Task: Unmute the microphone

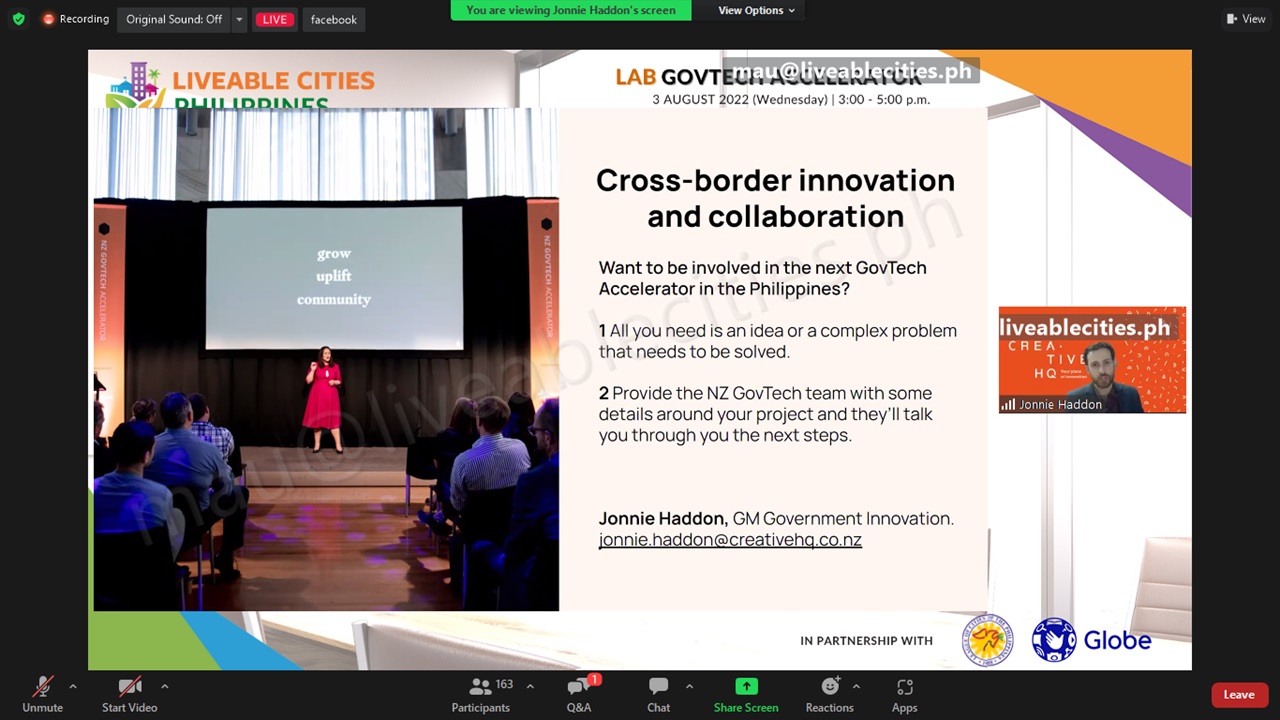Action: tap(42, 695)
